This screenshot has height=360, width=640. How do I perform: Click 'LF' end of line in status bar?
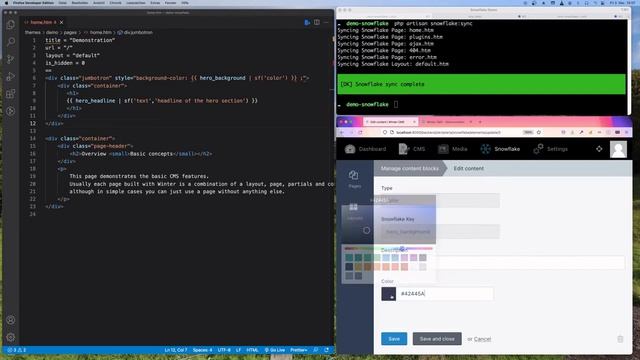point(238,350)
